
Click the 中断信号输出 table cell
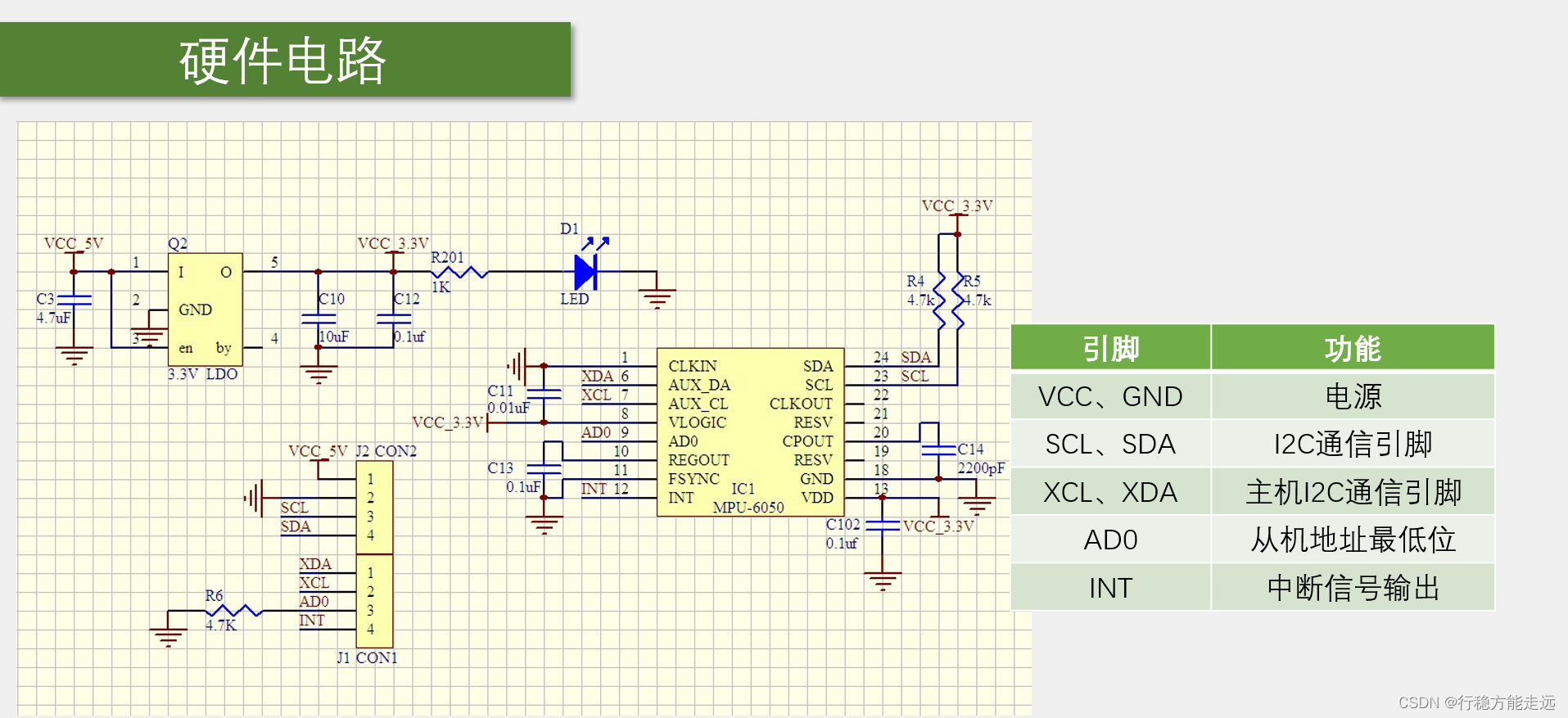[1353, 588]
